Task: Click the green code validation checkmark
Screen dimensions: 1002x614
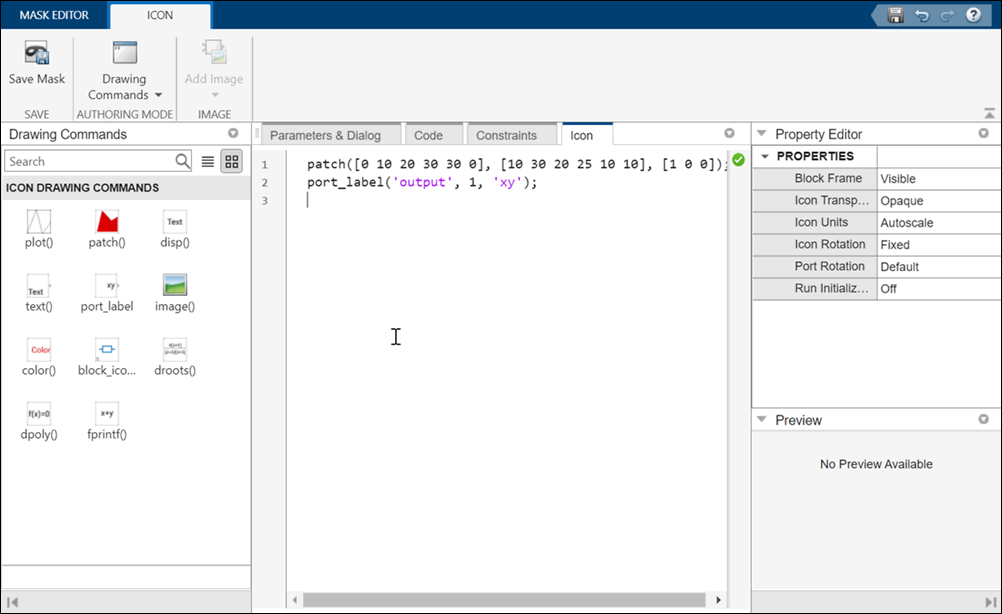Action: 738,160
